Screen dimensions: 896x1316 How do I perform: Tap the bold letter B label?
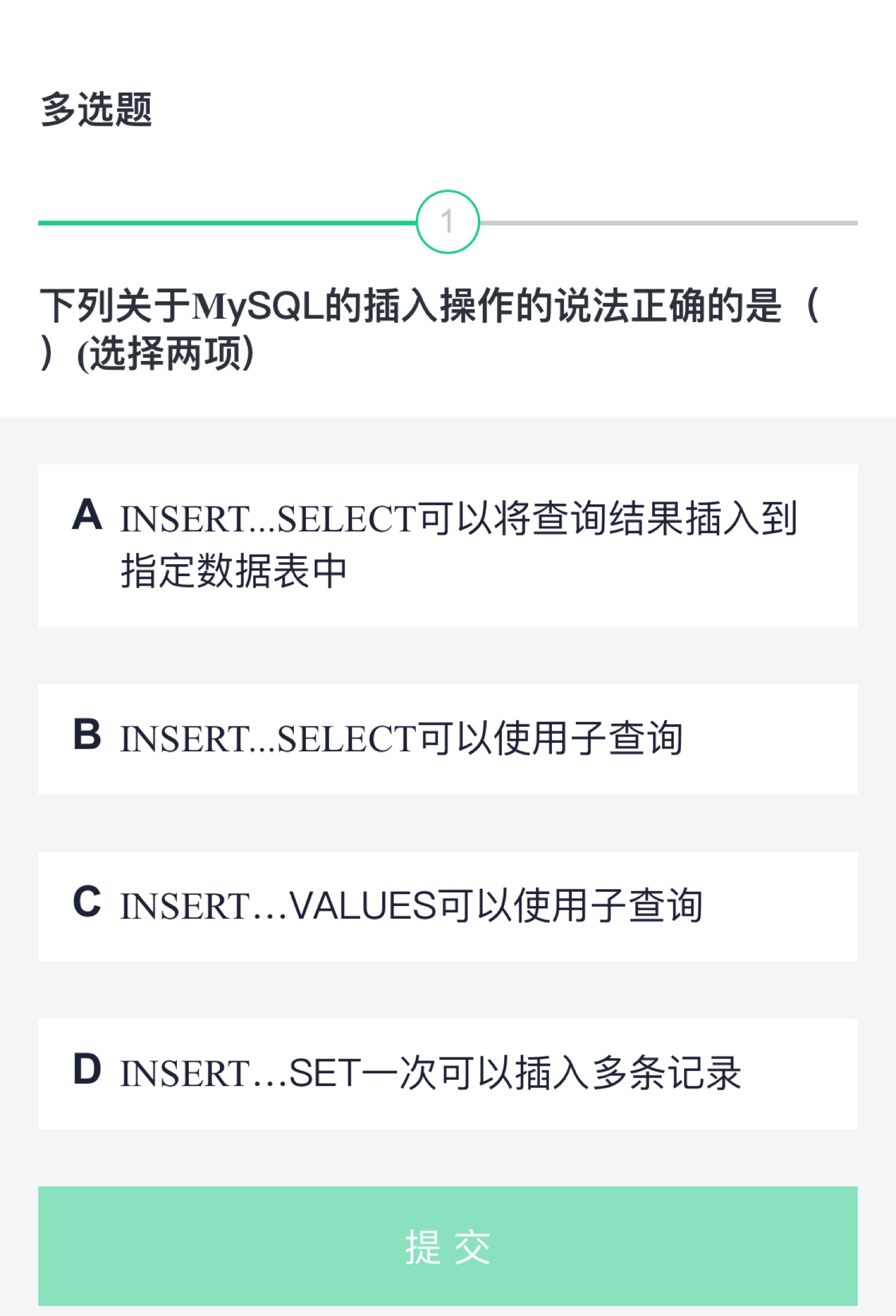[x=87, y=734]
